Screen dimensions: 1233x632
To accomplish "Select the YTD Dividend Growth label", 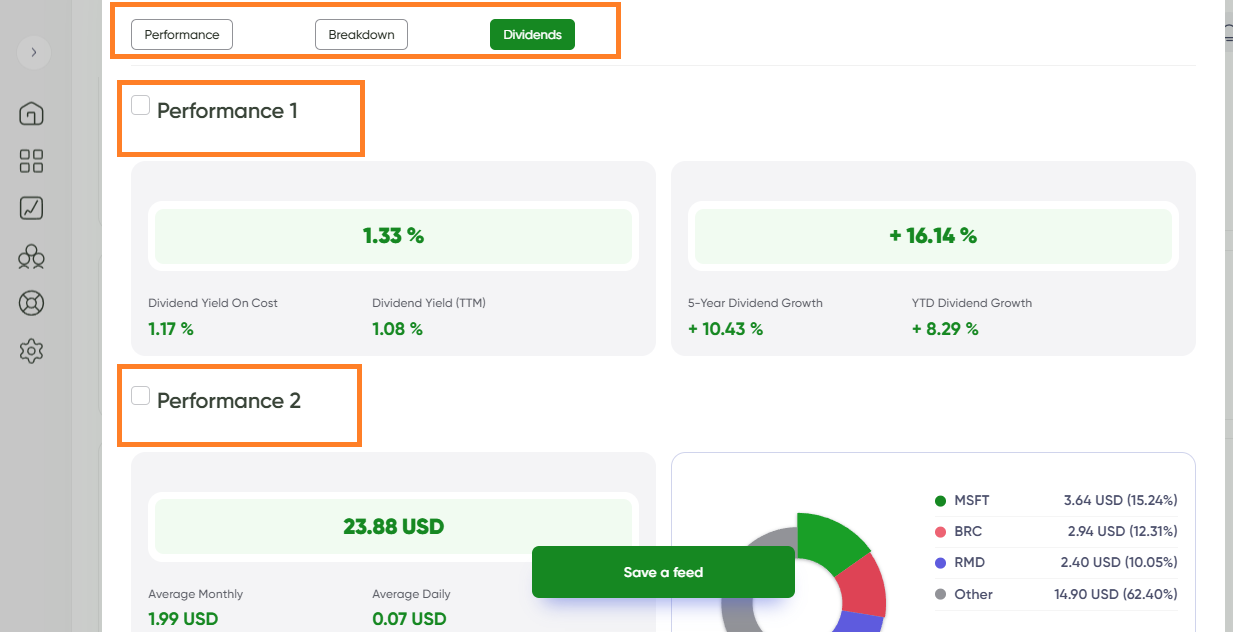I will [x=972, y=303].
